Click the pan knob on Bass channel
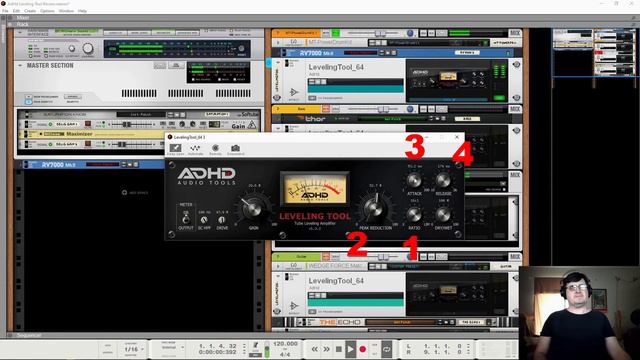640x360 pixels. (x=410, y=109)
